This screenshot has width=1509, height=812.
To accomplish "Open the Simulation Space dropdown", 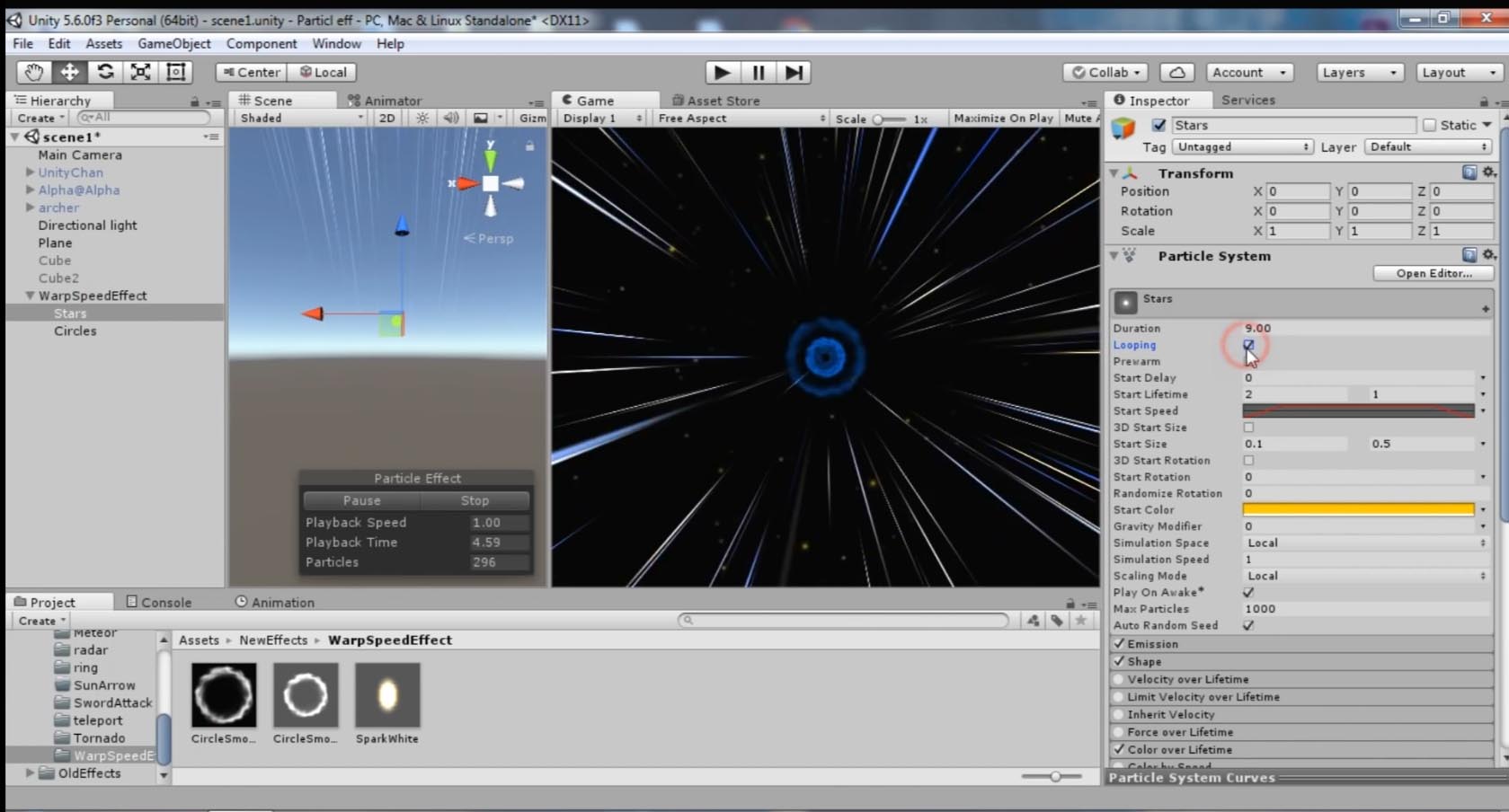I will point(1365,543).
